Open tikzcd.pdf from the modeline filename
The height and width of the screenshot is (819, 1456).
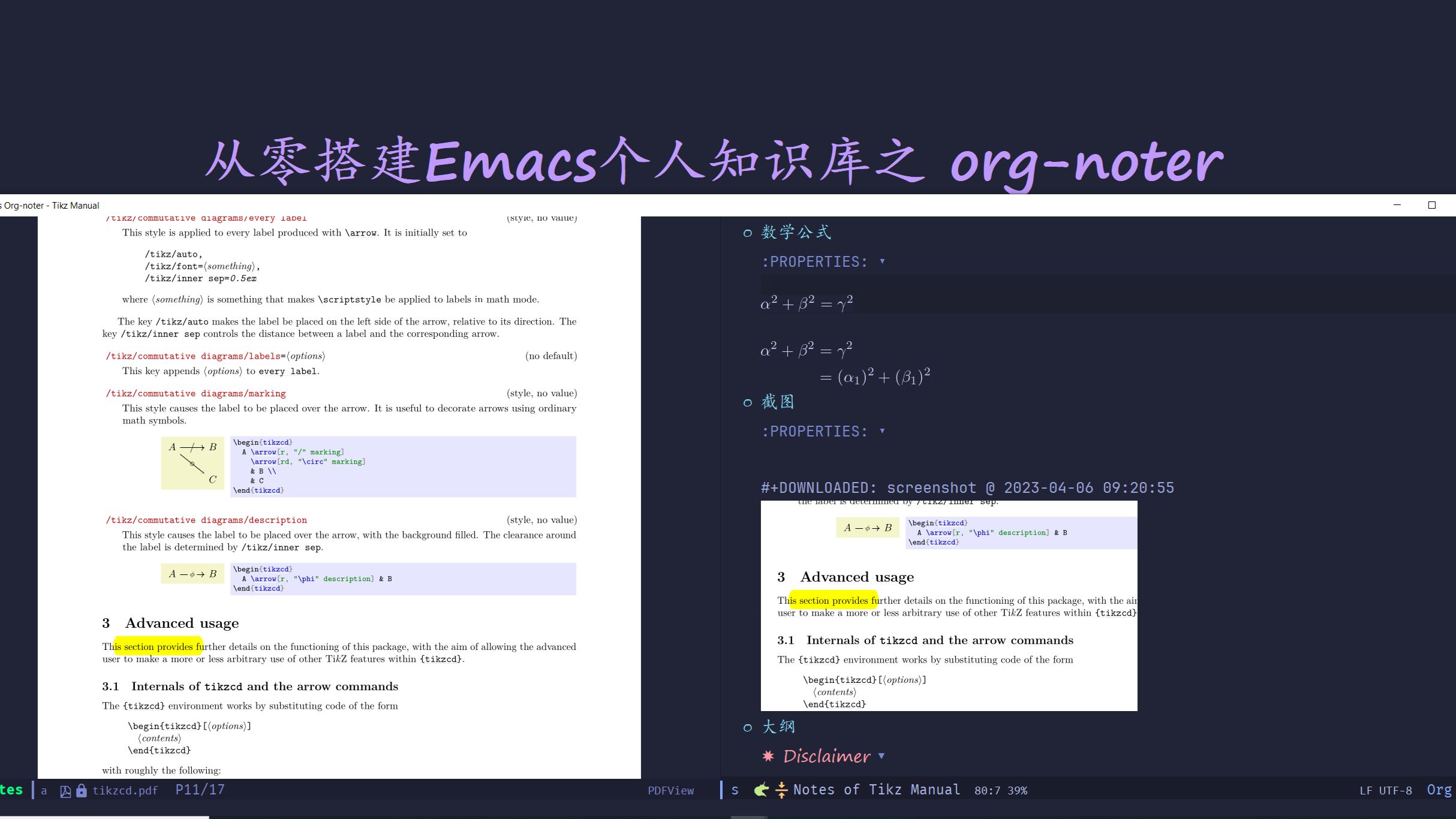click(125, 790)
